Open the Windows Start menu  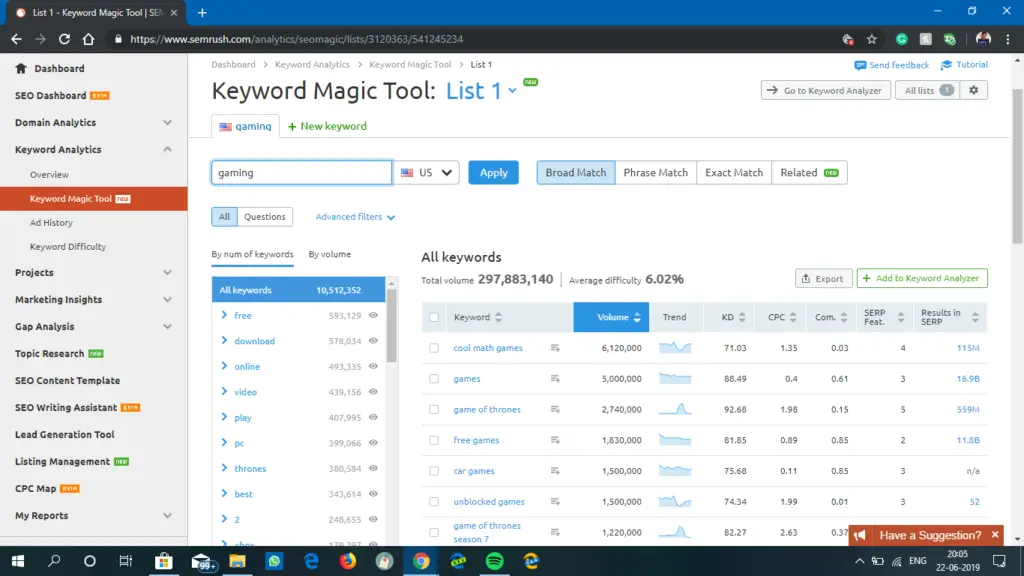[18, 561]
